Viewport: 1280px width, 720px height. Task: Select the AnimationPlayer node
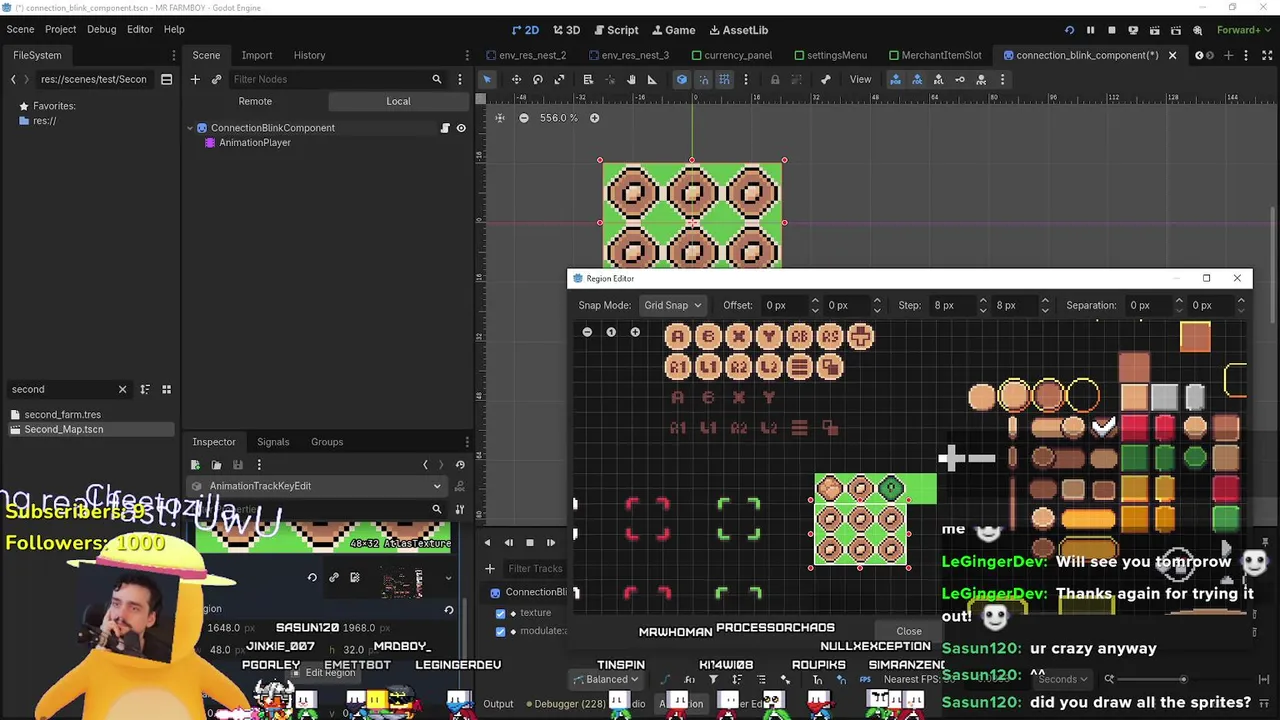tap(254, 143)
